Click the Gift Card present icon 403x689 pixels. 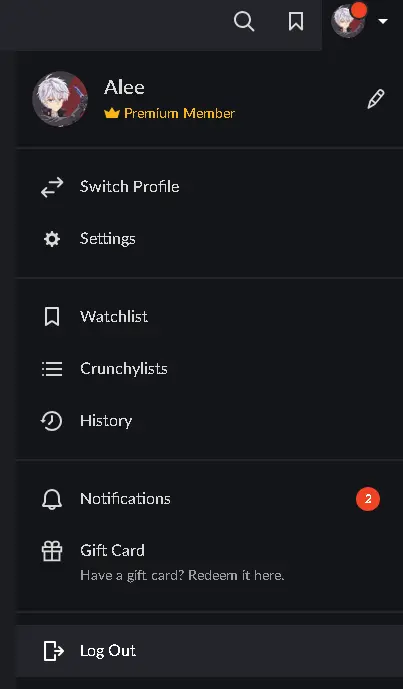click(52, 551)
